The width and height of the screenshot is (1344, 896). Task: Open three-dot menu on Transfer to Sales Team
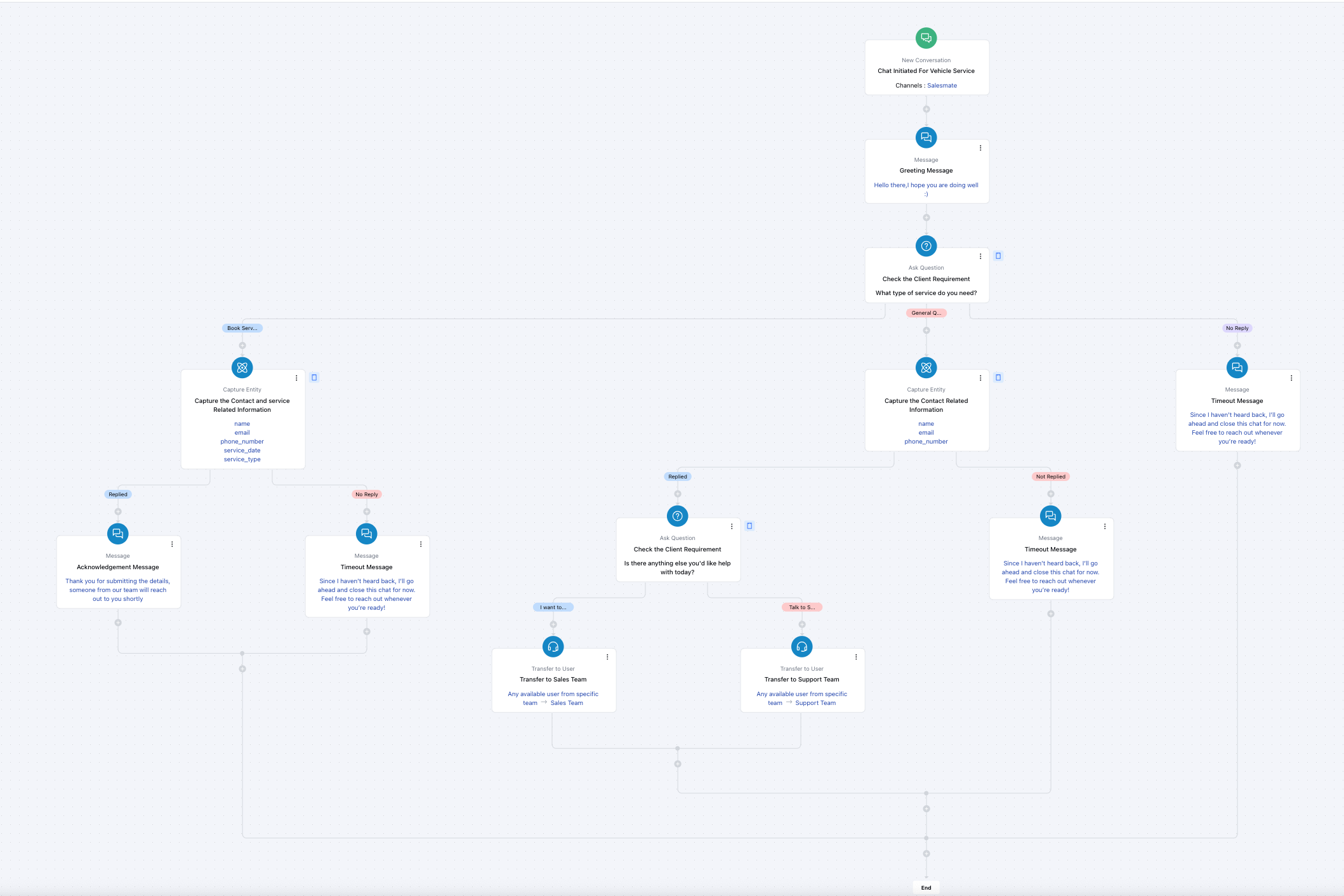point(607,657)
